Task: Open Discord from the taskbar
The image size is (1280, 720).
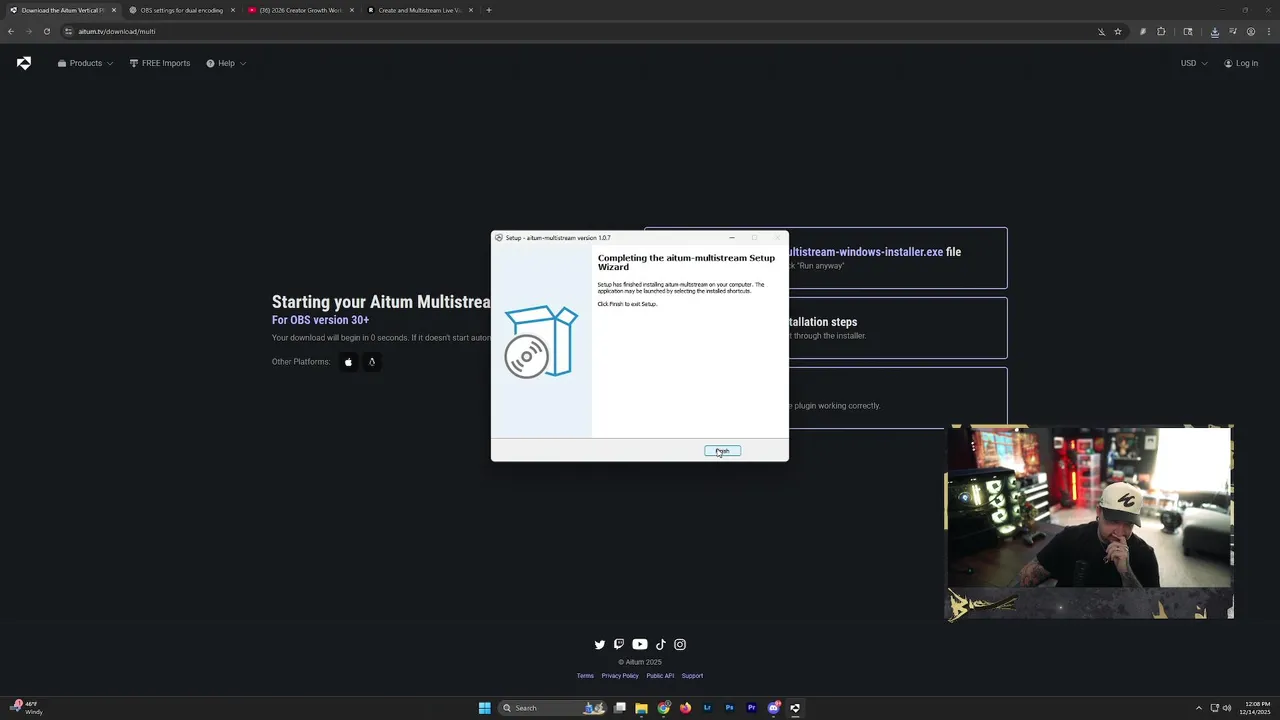Action: [x=773, y=708]
